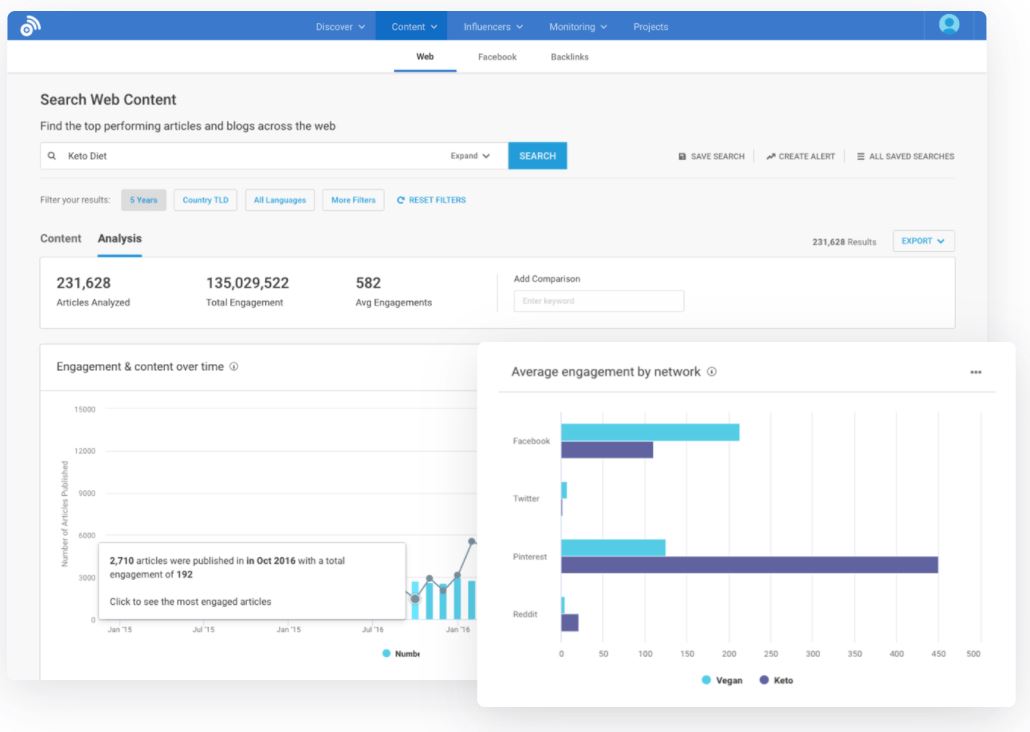Open the user profile avatar
The height and width of the screenshot is (732, 1030).
coord(949,24)
